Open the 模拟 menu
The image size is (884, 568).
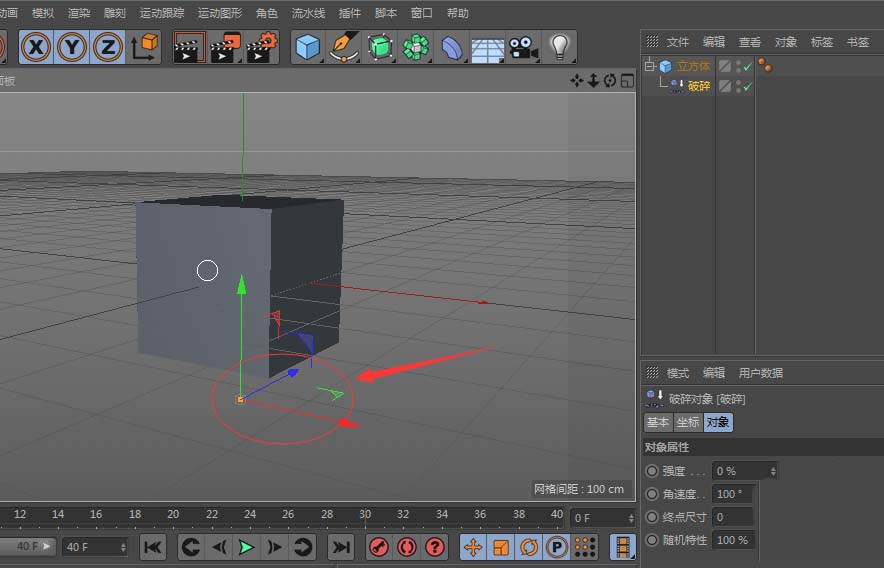(43, 12)
